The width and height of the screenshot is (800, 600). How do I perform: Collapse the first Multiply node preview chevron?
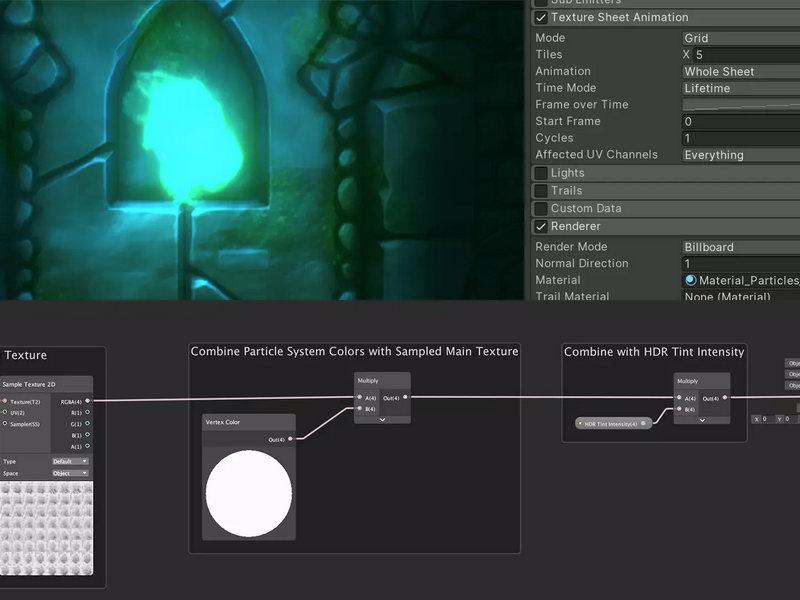tap(382, 420)
